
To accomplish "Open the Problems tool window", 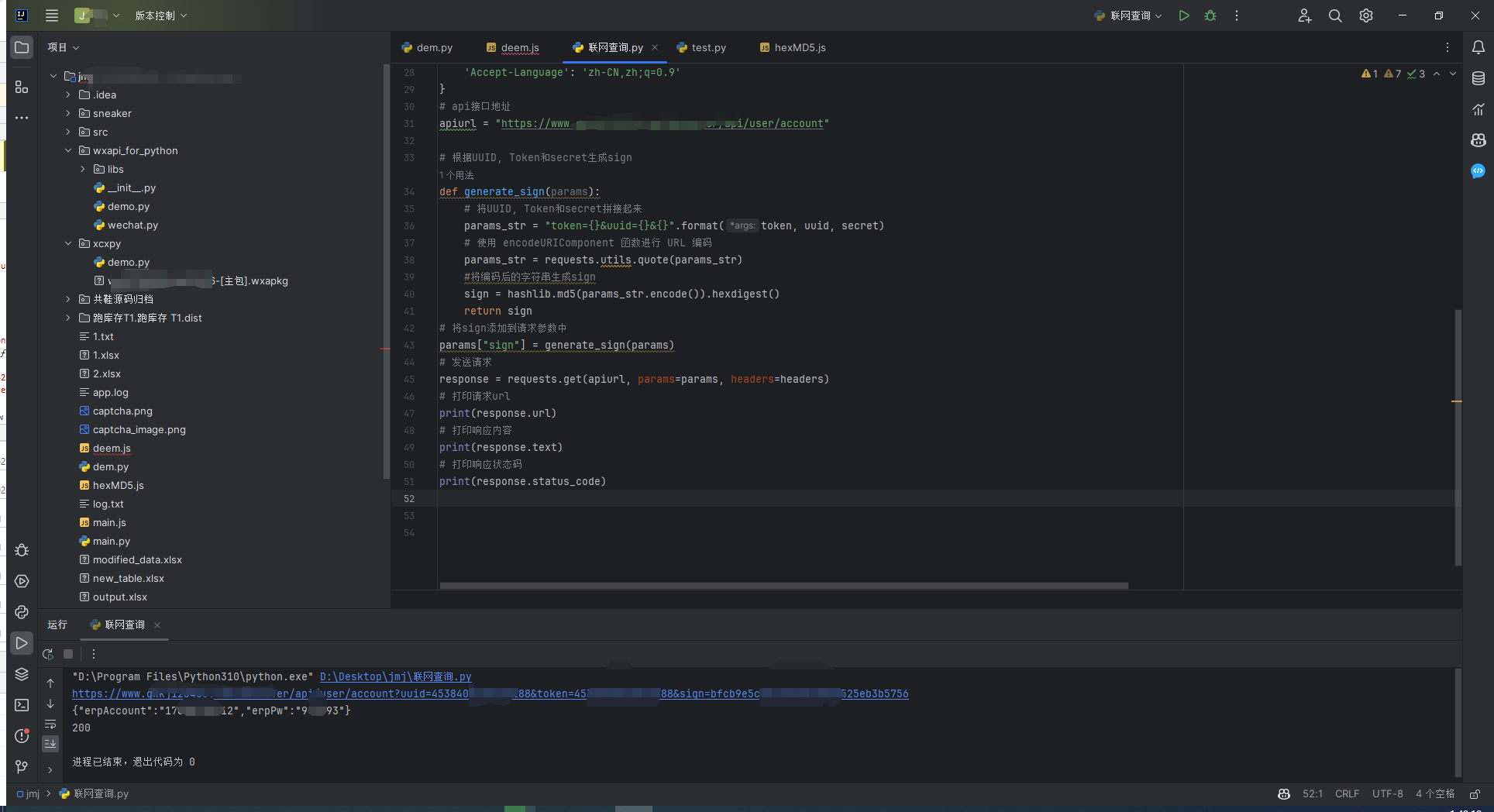I will tap(22, 736).
